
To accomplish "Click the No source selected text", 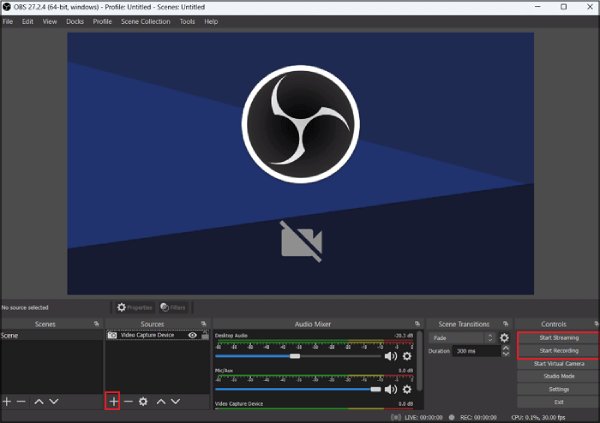I will tap(25, 307).
